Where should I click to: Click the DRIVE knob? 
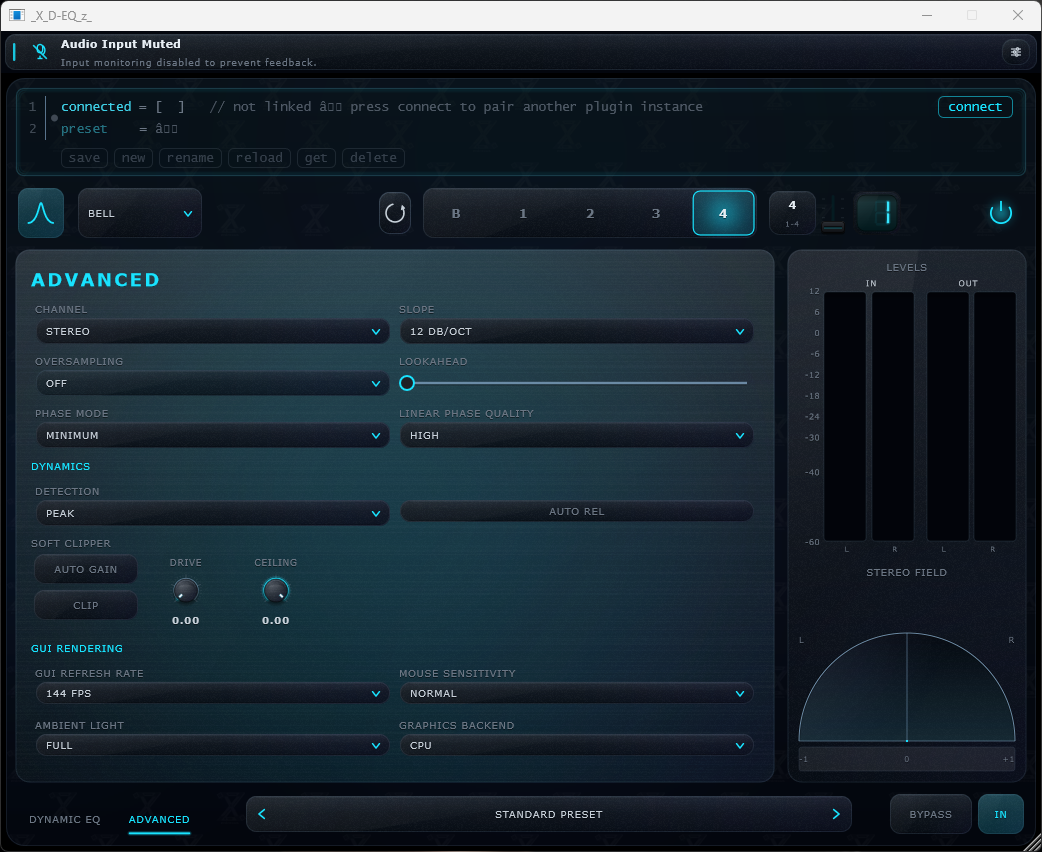click(185, 590)
